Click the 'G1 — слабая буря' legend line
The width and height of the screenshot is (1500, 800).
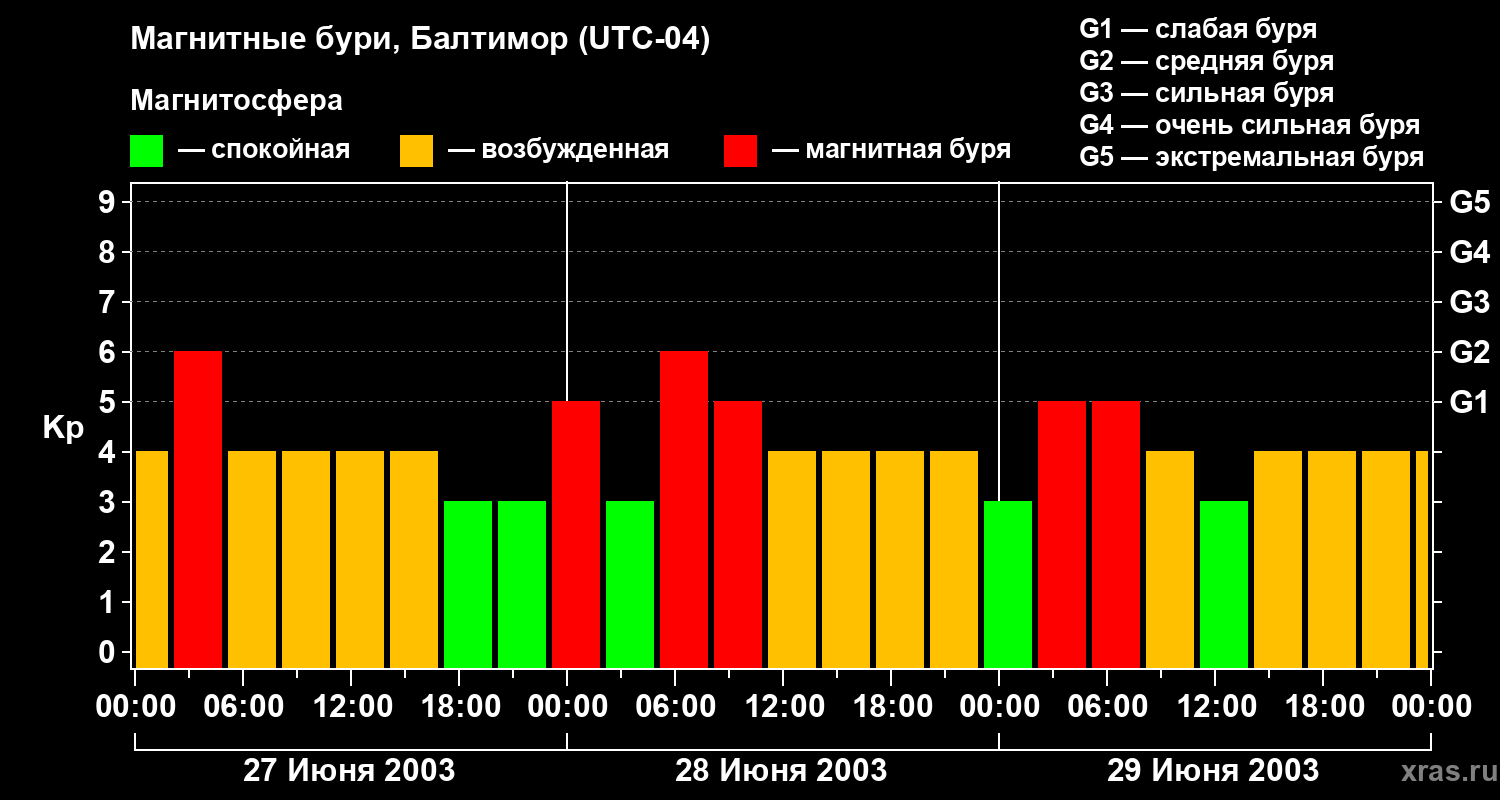point(1198,29)
